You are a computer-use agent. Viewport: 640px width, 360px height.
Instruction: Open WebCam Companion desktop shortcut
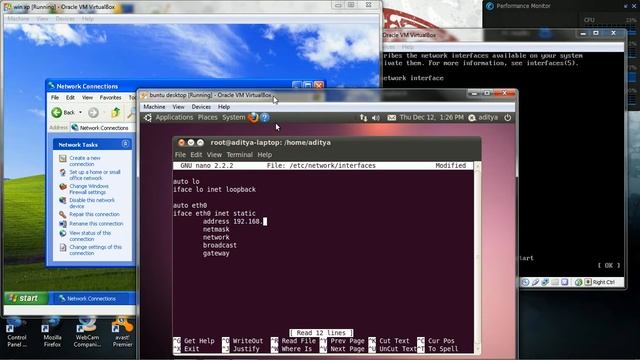pos(87,333)
